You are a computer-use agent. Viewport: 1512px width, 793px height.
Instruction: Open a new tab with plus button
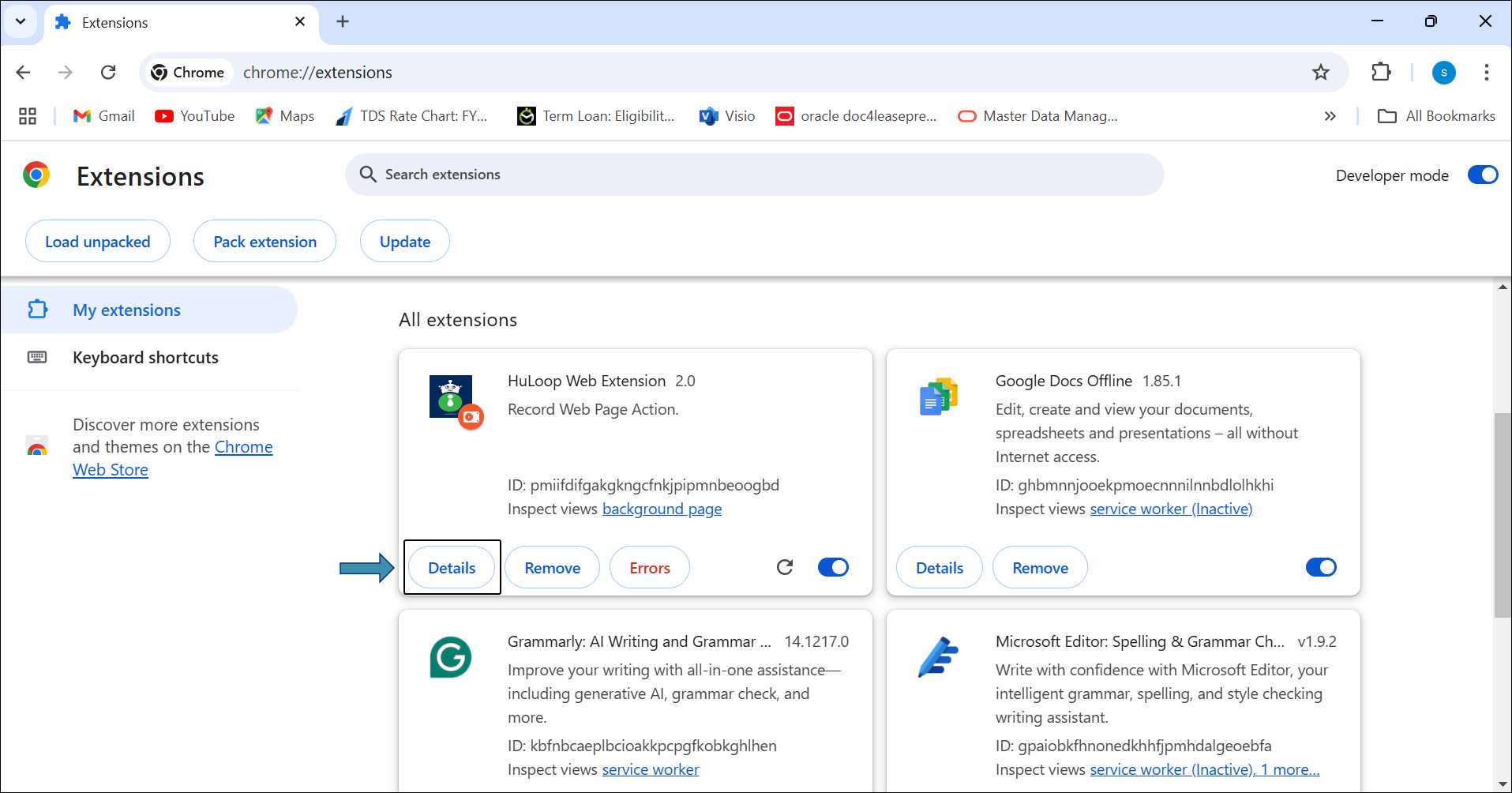click(343, 21)
